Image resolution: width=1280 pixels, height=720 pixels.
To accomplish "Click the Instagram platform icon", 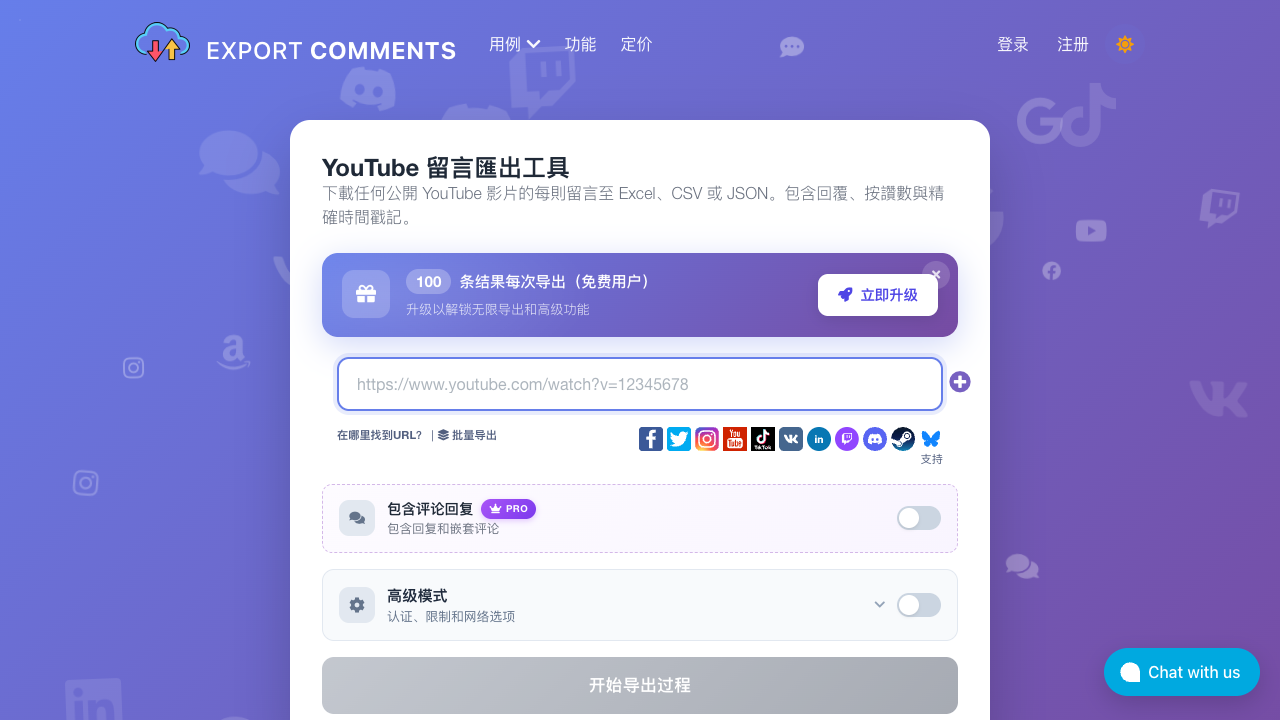I will pos(707,439).
